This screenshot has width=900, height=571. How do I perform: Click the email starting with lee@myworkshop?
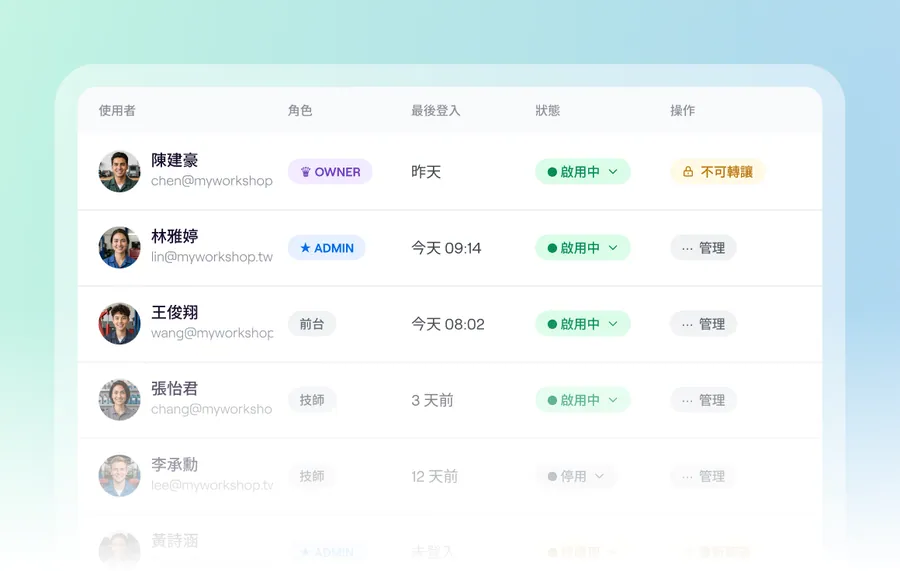tap(212, 485)
